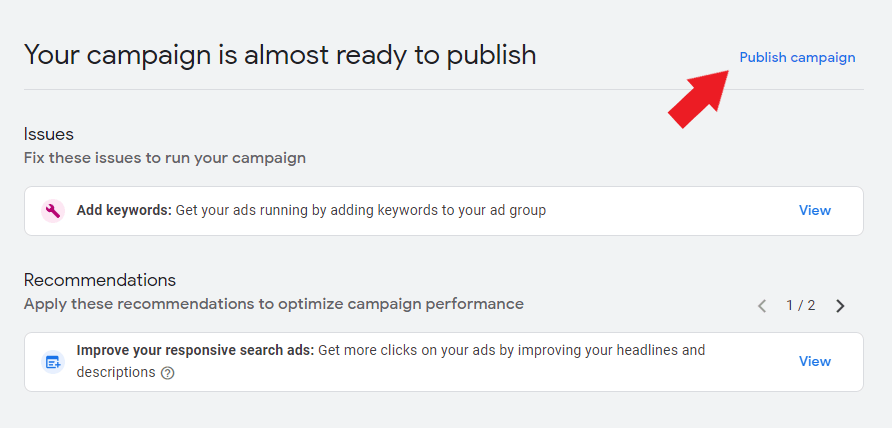892x428 pixels.
Task: Open View link for Add keywords issue
Action: click(815, 211)
